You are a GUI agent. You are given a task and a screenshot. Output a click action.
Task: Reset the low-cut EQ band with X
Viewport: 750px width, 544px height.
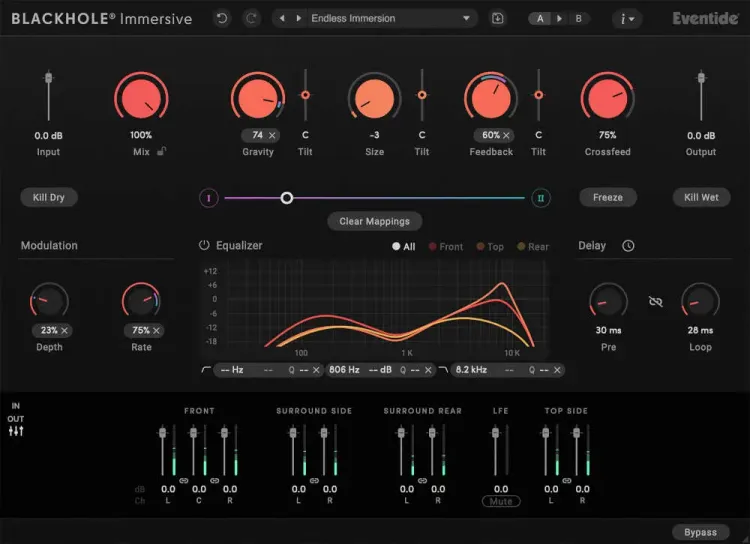tap(316, 370)
